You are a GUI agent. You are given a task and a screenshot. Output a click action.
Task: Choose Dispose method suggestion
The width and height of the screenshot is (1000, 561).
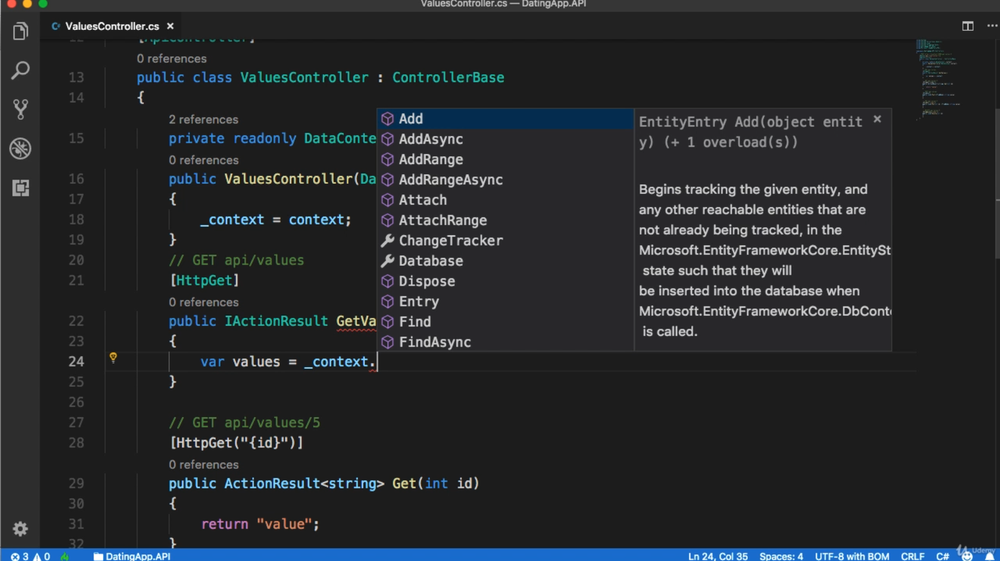pyautogui.click(x=505, y=281)
